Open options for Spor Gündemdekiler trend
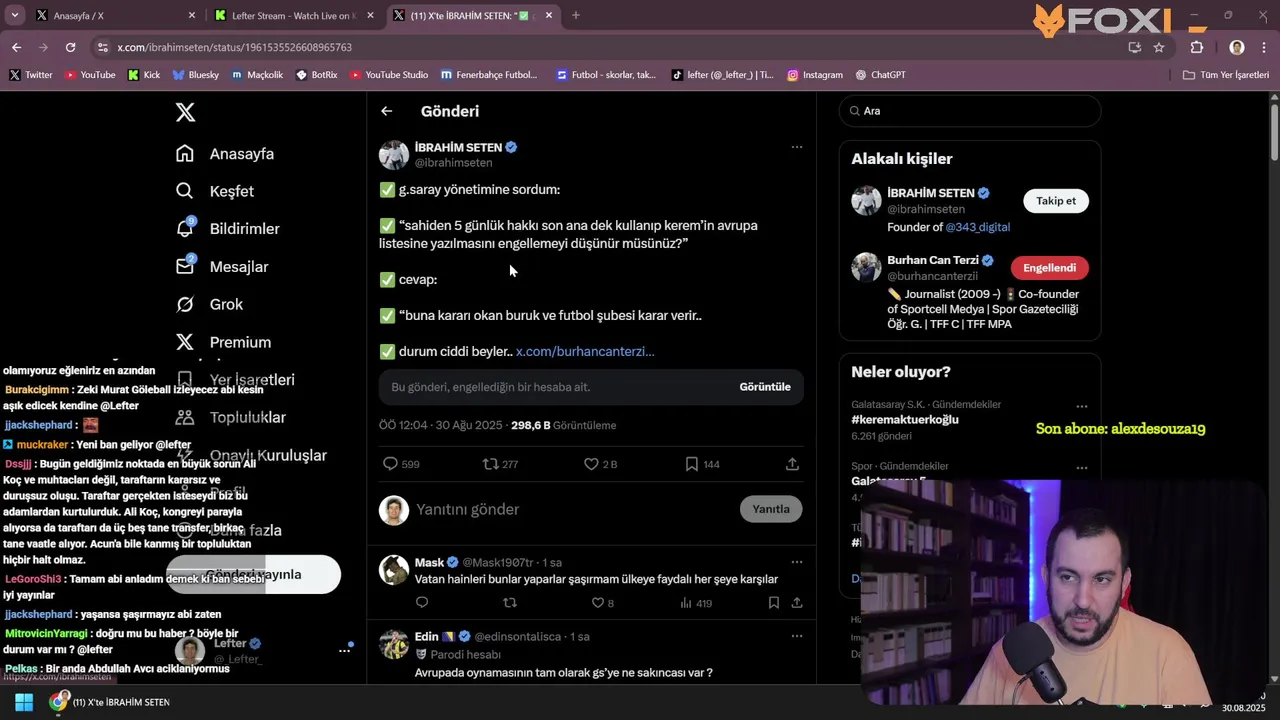 pyautogui.click(x=1082, y=467)
